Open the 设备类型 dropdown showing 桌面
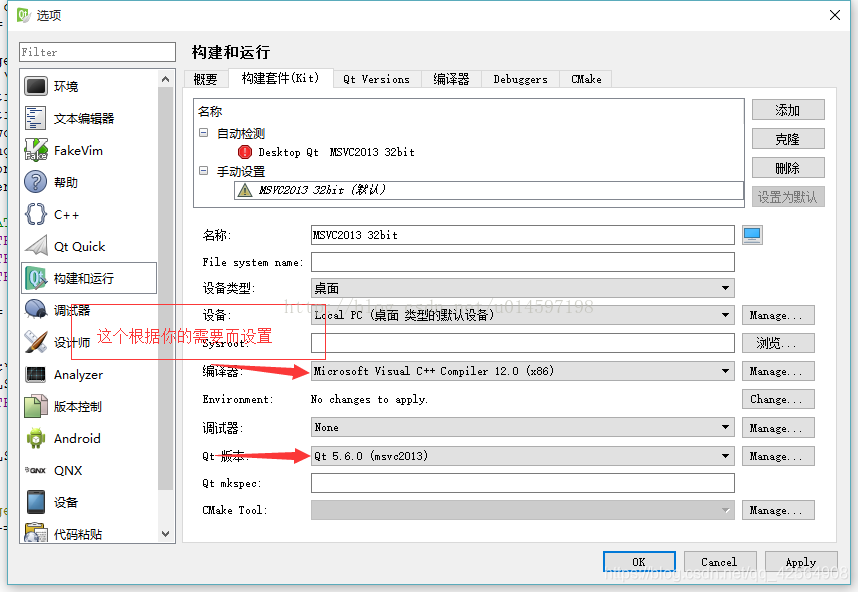 (523, 288)
